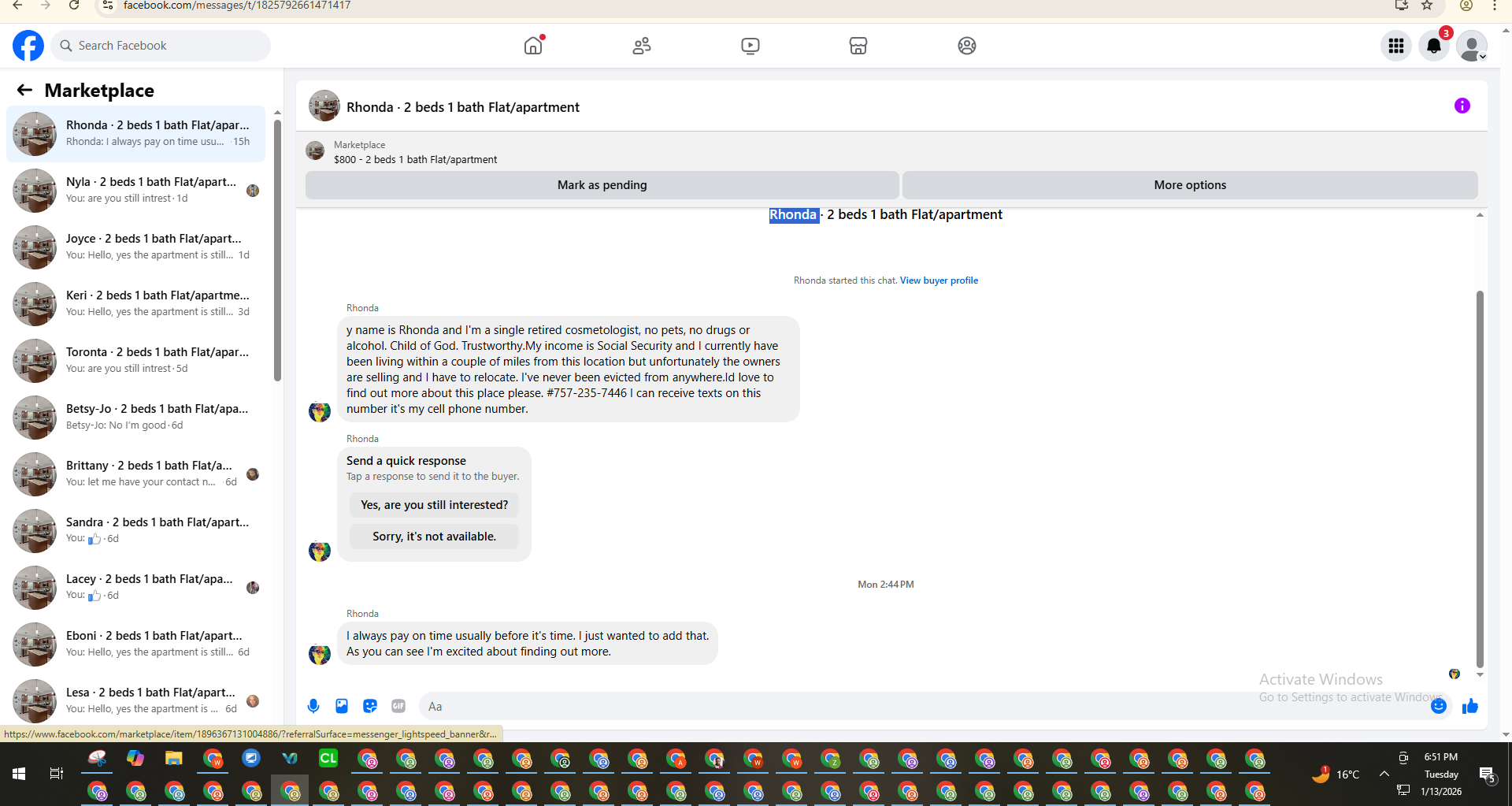Open the Video tab icon
Screen dimensions: 1512x806
point(750,46)
